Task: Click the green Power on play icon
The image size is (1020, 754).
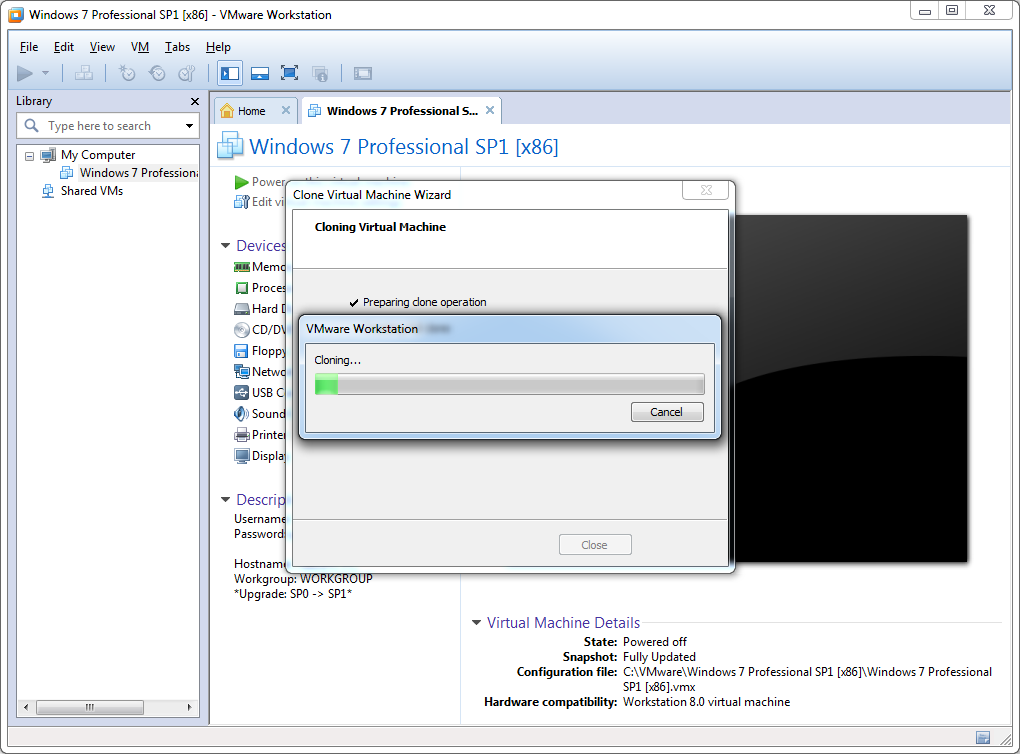Action: [x=241, y=182]
